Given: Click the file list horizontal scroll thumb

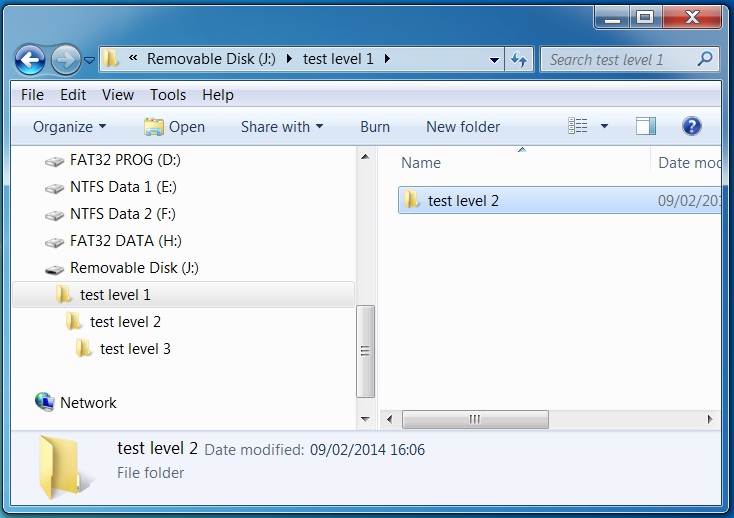Looking at the screenshot, I should pos(475,419).
